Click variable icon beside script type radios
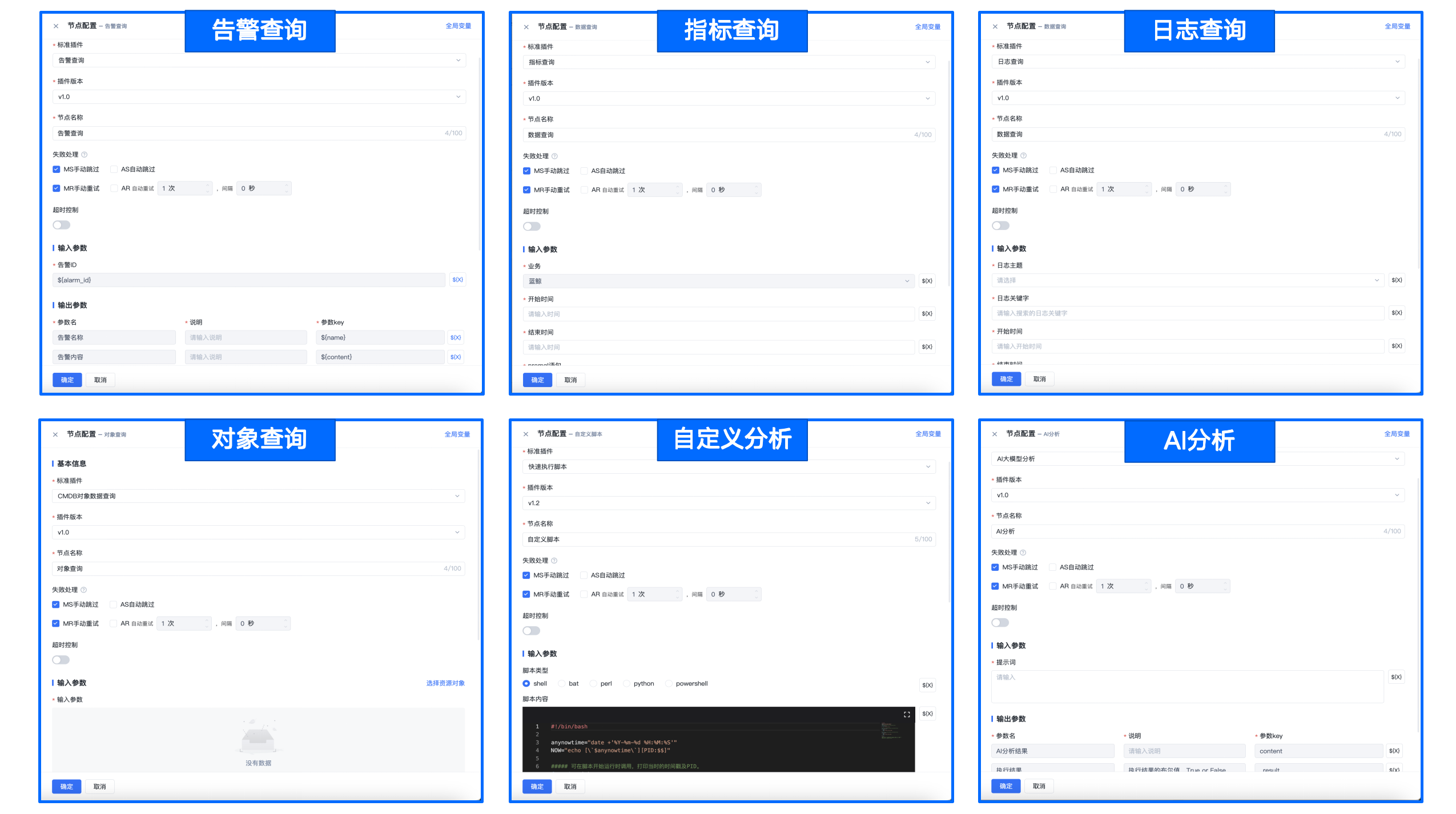The width and height of the screenshot is (1456, 814). (927, 685)
